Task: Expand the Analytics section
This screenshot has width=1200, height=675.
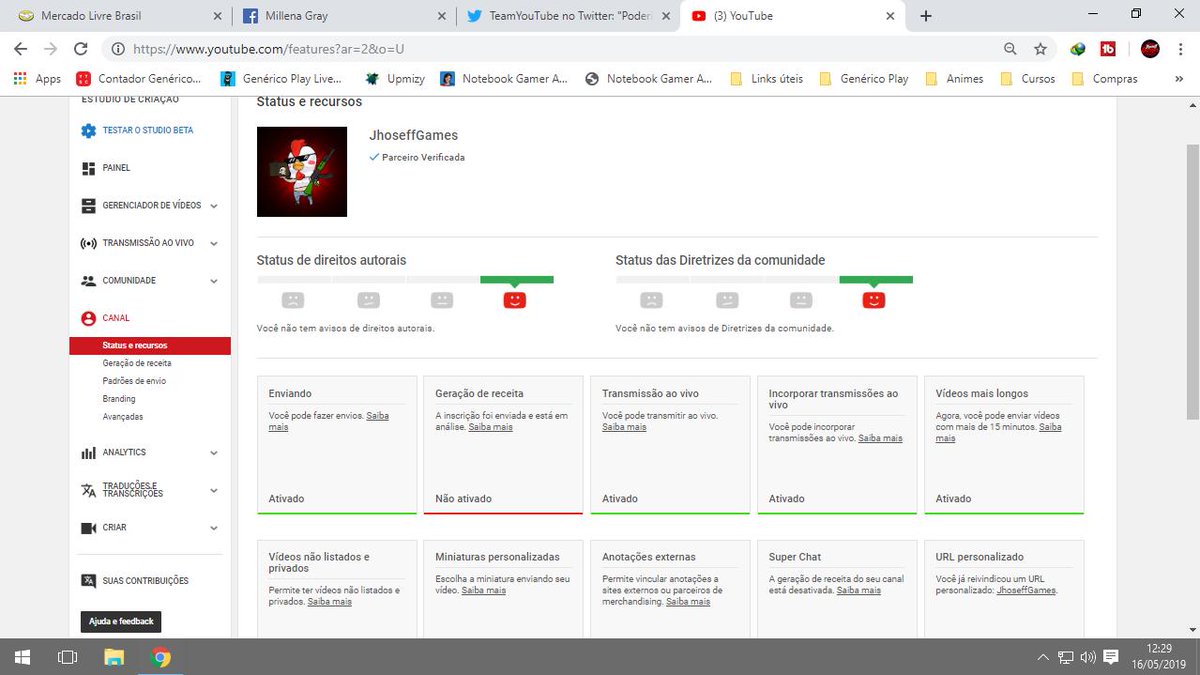Action: [214, 453]
